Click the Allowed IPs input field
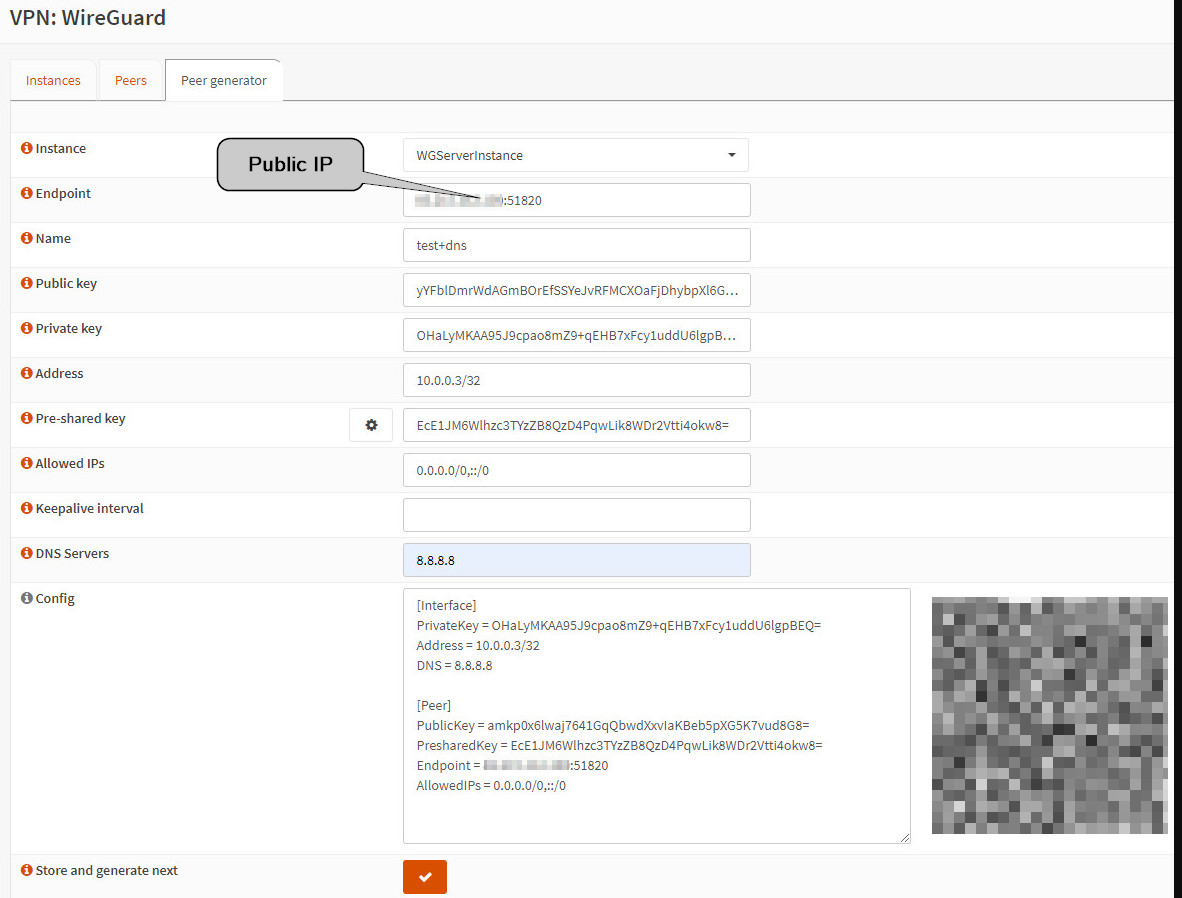 (x=575, y=470)
